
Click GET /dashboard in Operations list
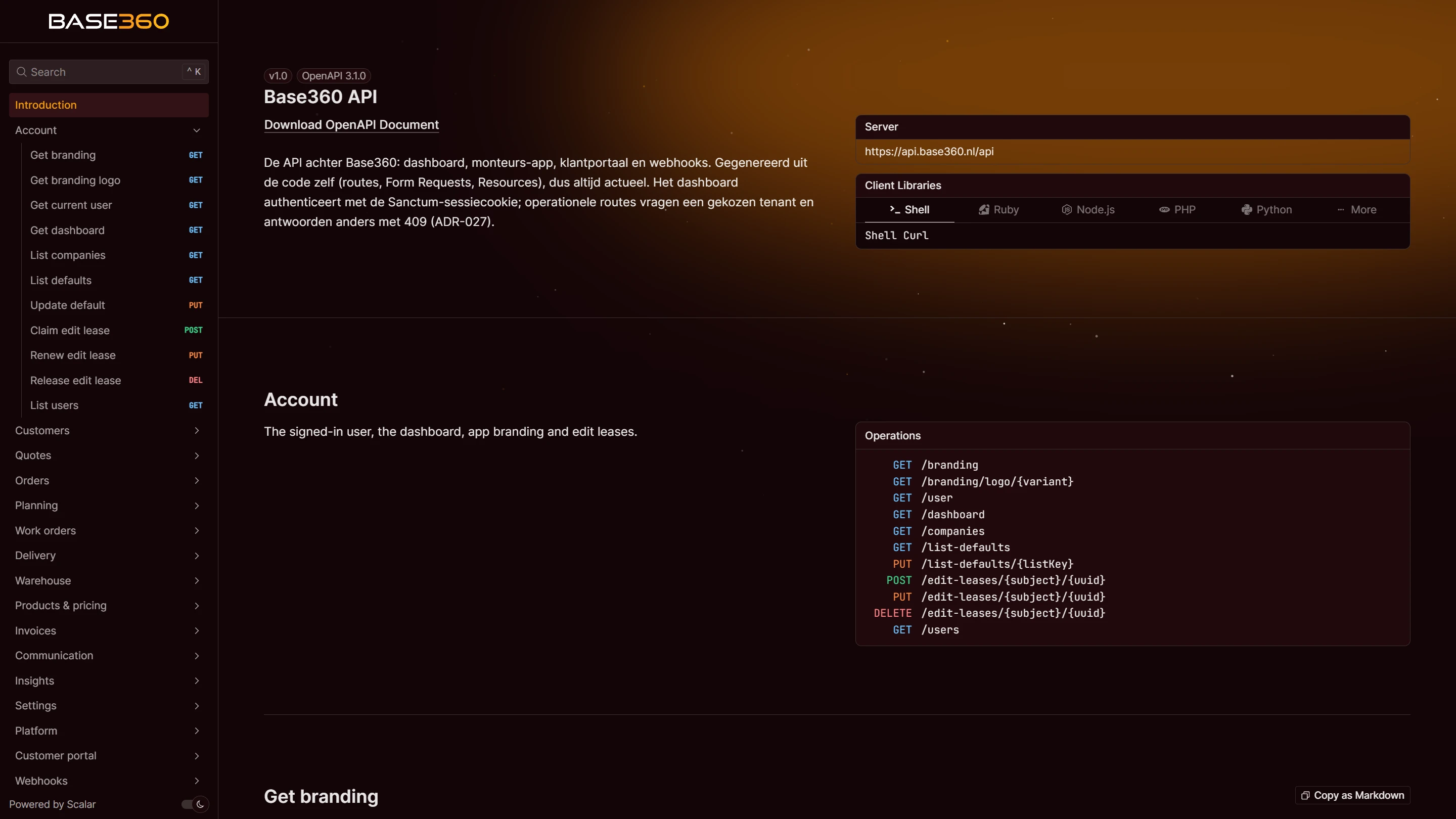click(939, 515)
